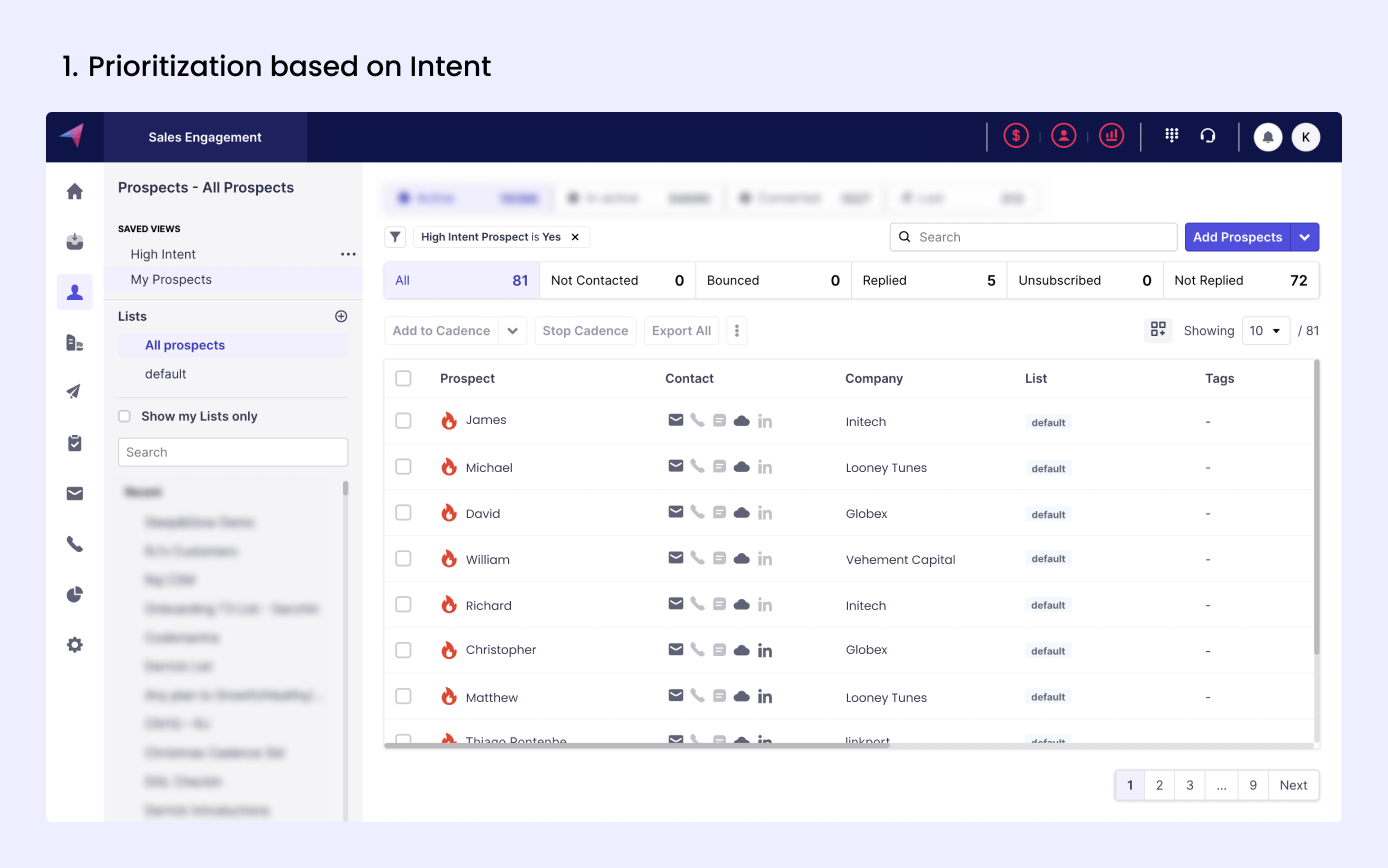Click the Export All button
Image resolution: width=1388 pixels, height=868 pixels.
681,330
